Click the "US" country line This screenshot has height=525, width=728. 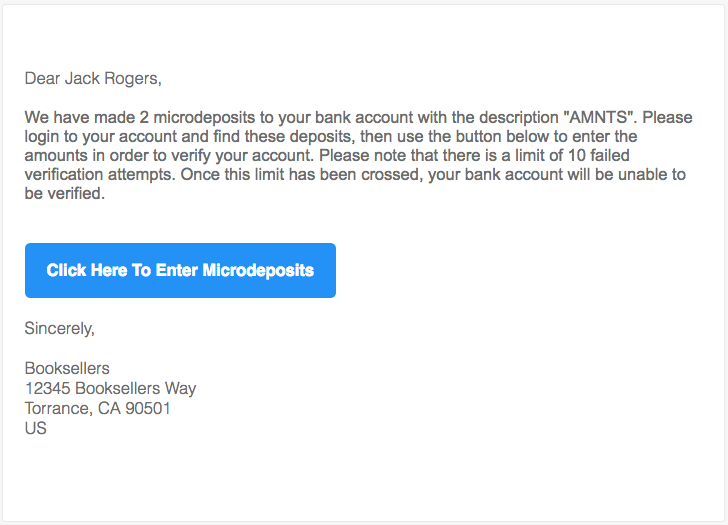point(36,428)
